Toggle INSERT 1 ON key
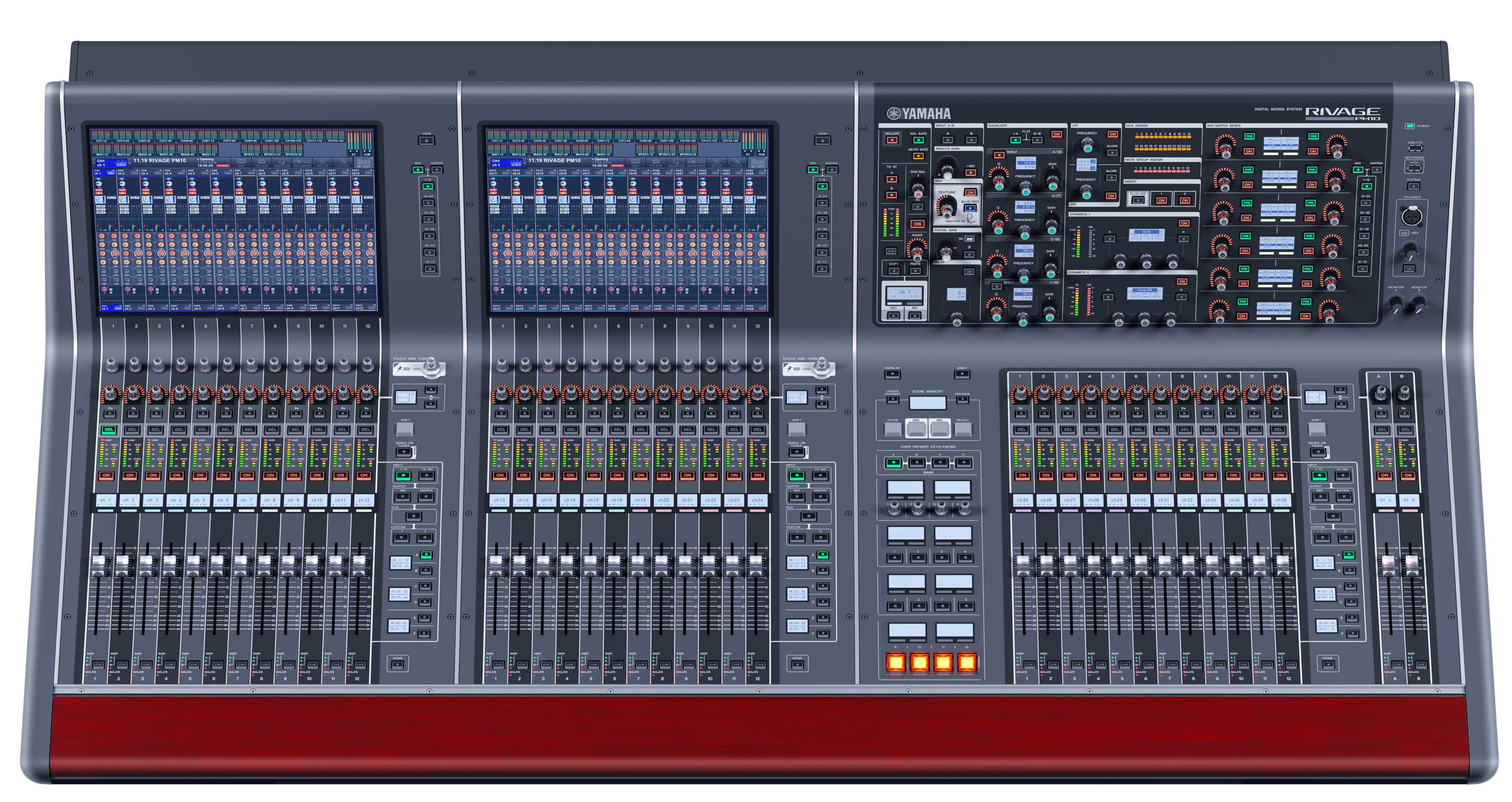The height and width of the screenshot is (802, 1512). pos(1162,201)
